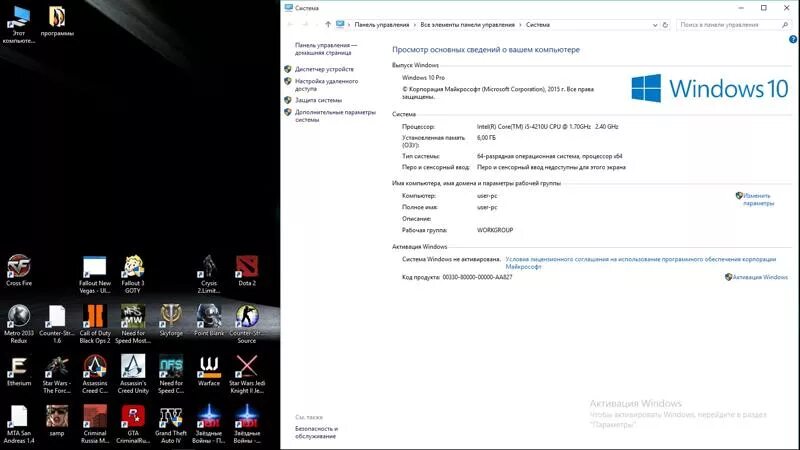The image size is (800, 450).
Task: Open Диспетчер устройств link
Action: point(324,69)
